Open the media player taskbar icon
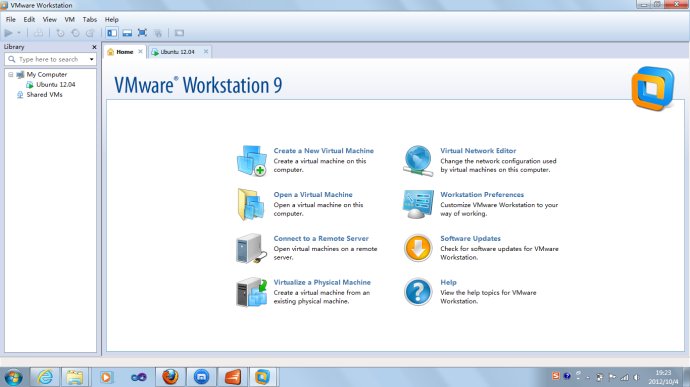The image size is (690, 387). (106, 377)
